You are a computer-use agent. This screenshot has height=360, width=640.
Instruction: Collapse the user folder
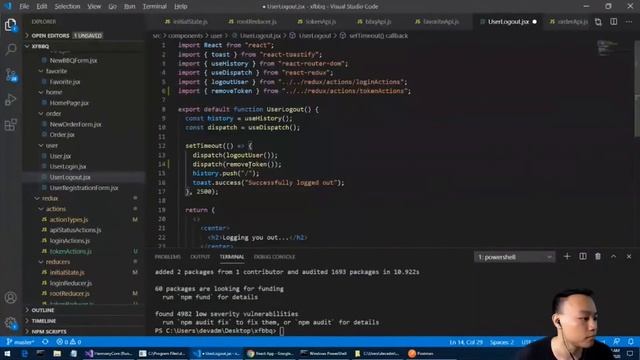click(x=51, y=145)
